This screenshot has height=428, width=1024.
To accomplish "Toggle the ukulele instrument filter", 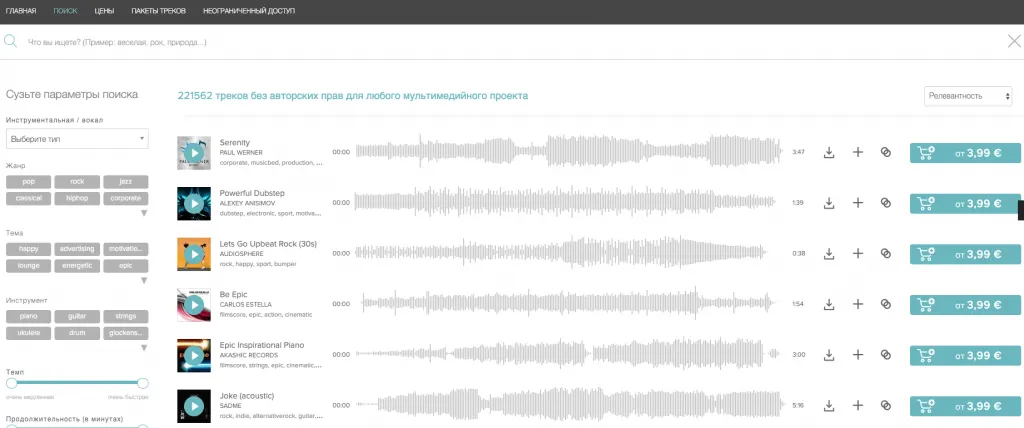I will 28,333.
